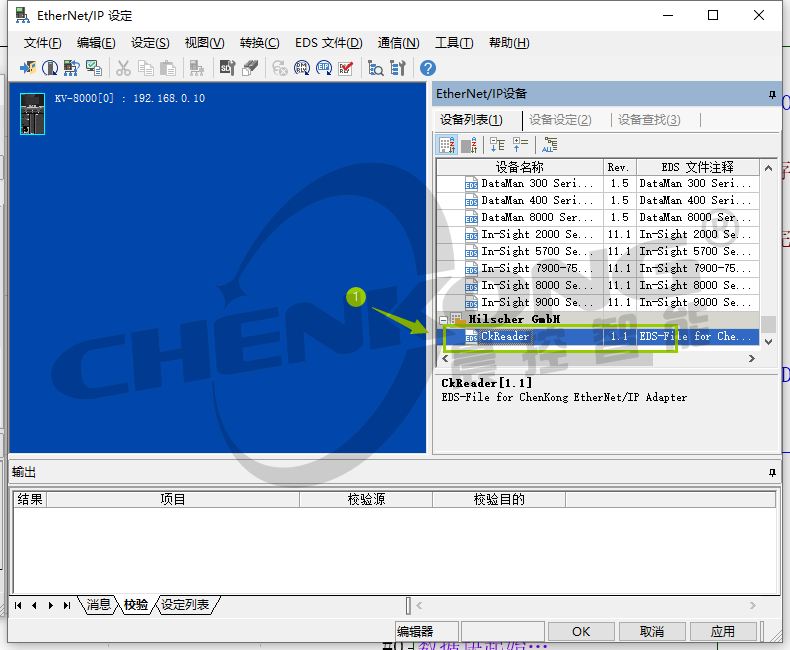Toggle sort by vendor A-Z view button
The height and width of the screenshot is (650, 790).
pyautogui.click(x=448, y=145)
